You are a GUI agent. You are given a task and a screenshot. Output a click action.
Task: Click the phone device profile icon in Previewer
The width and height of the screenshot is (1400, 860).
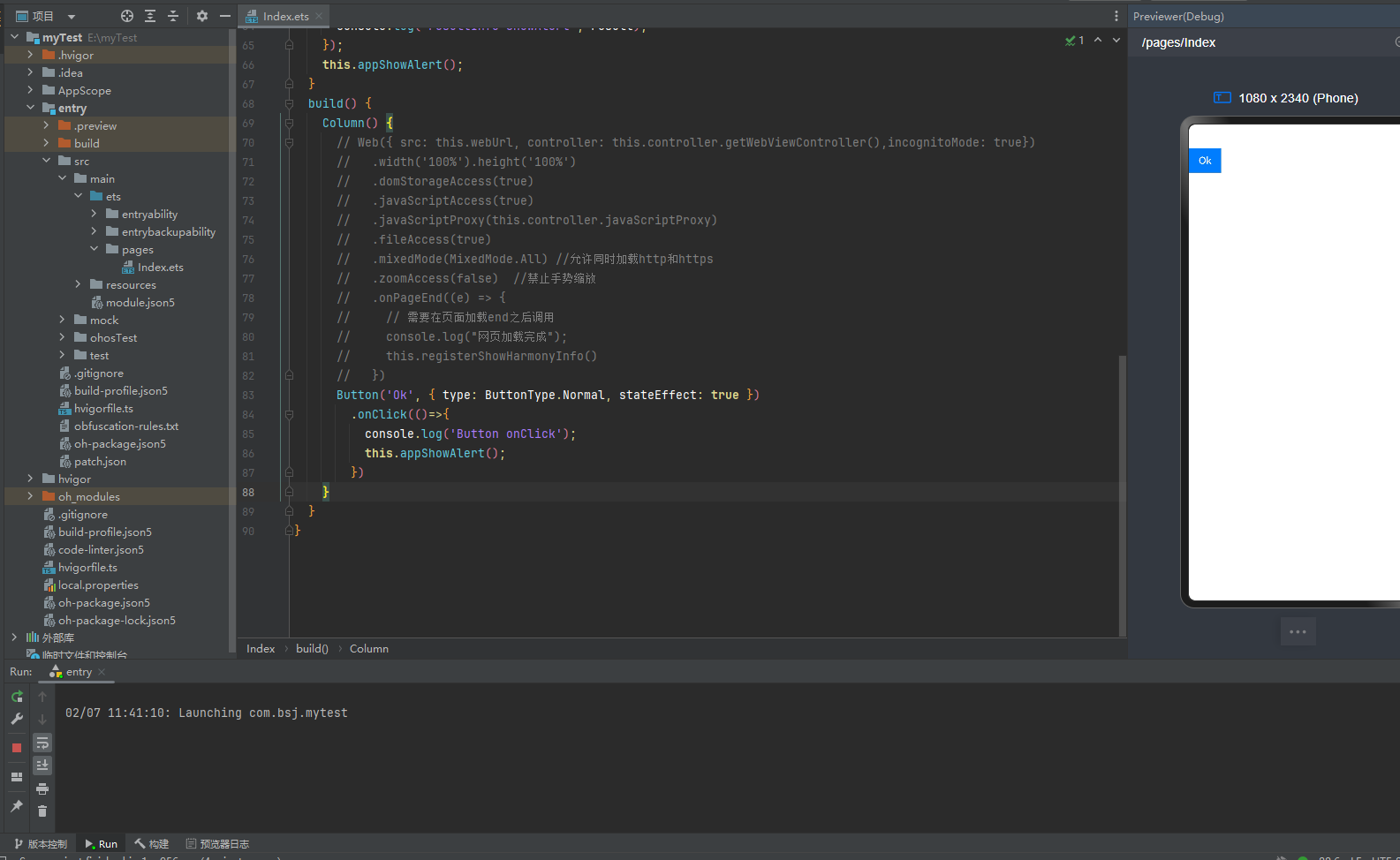coord(1222,98)
